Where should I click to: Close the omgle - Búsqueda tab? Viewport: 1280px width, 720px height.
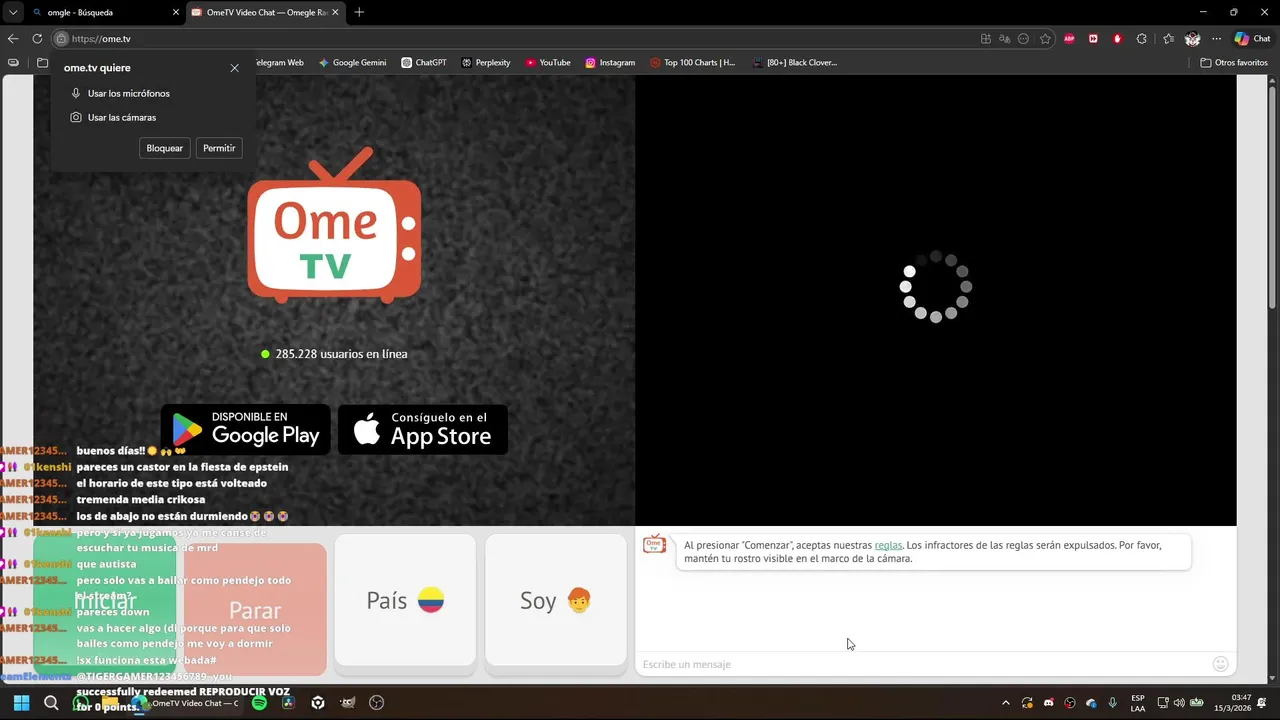coord(176,12)
